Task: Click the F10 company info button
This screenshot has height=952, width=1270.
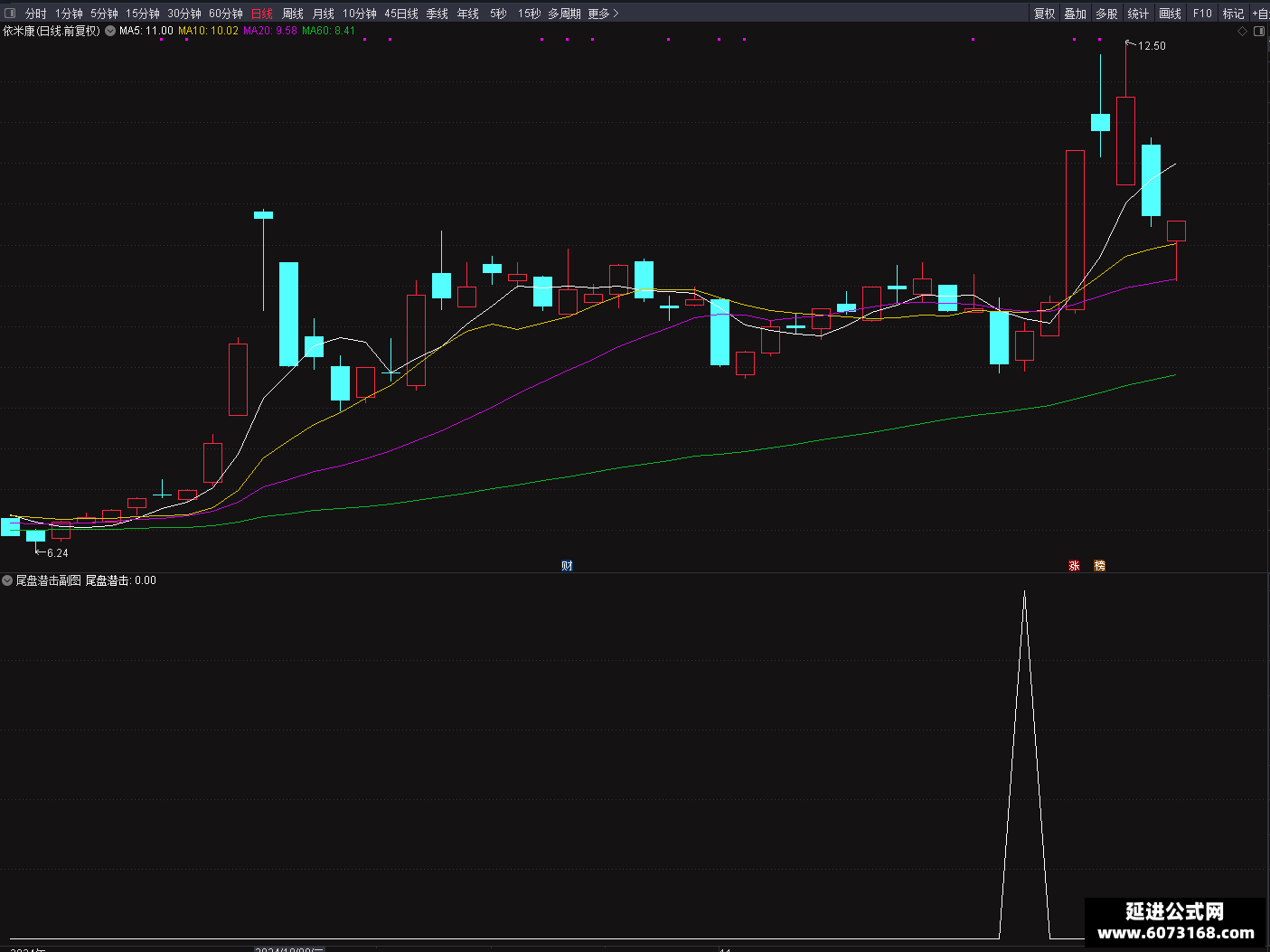Action: [1202, 14]
